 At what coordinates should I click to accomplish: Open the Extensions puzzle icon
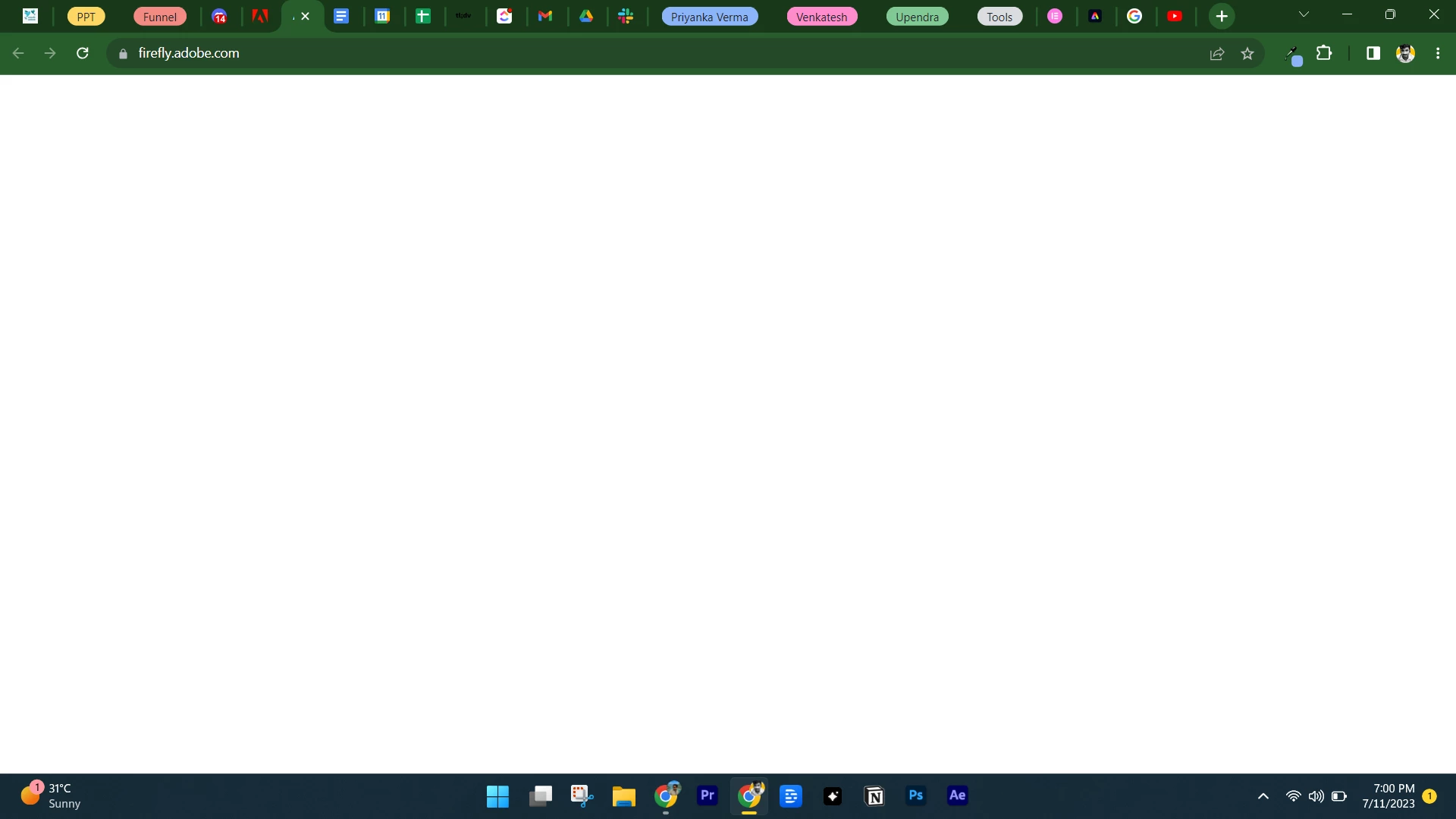pos(1324,53)
